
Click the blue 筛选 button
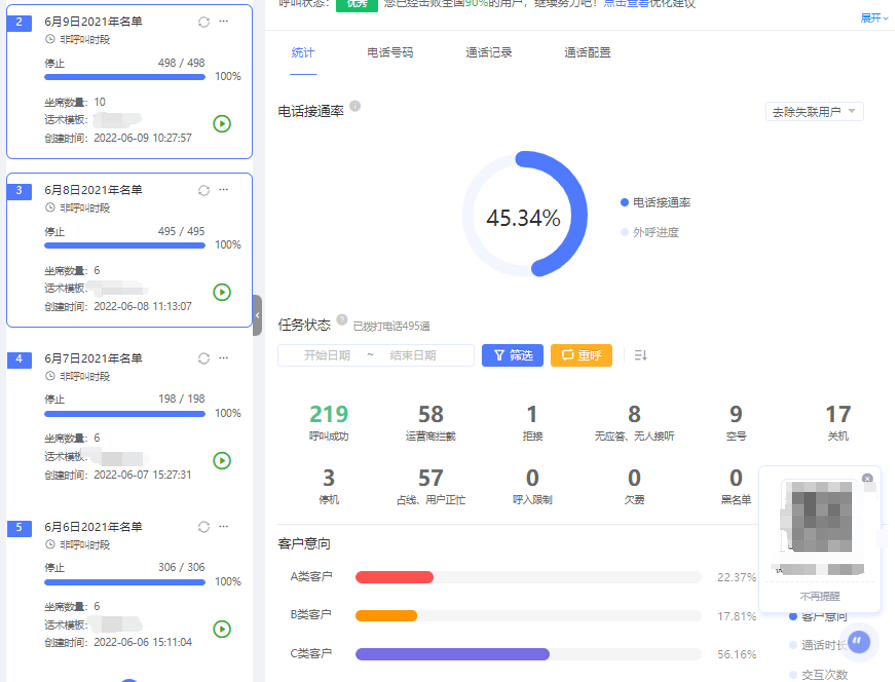pos(512,355)
